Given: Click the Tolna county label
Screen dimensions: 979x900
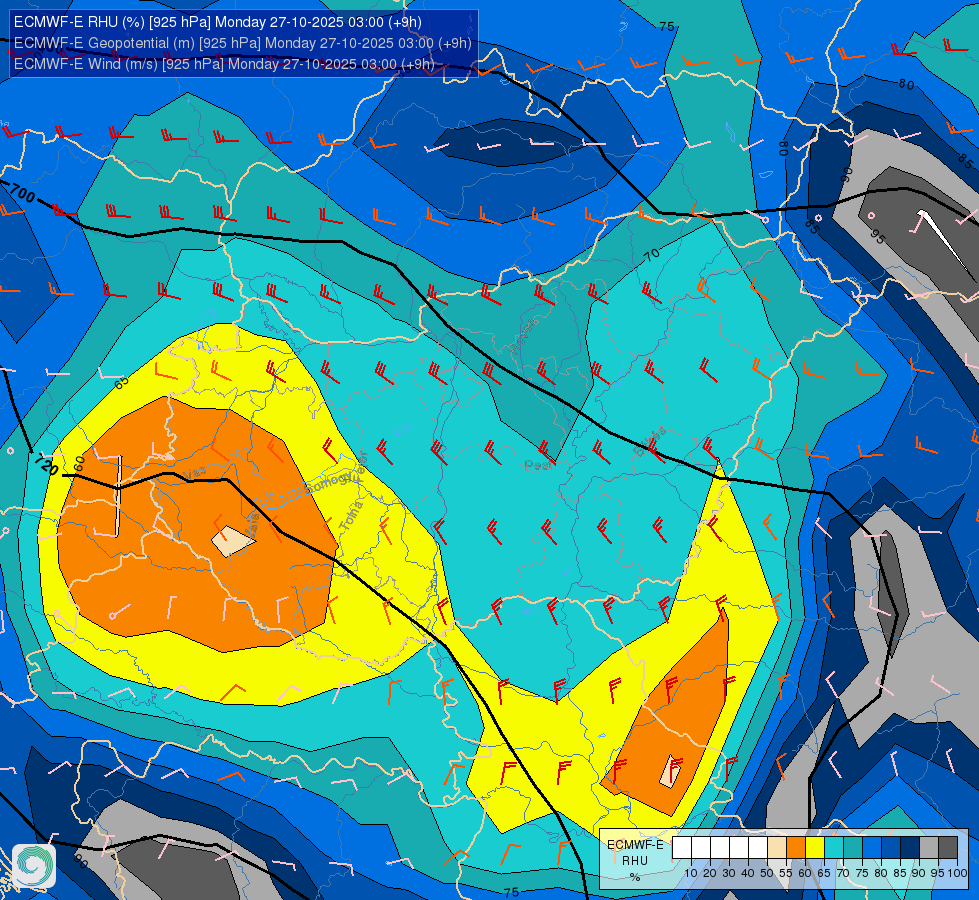Looking at the screenshot, I should pyautogui.click(x=351, y=517).
